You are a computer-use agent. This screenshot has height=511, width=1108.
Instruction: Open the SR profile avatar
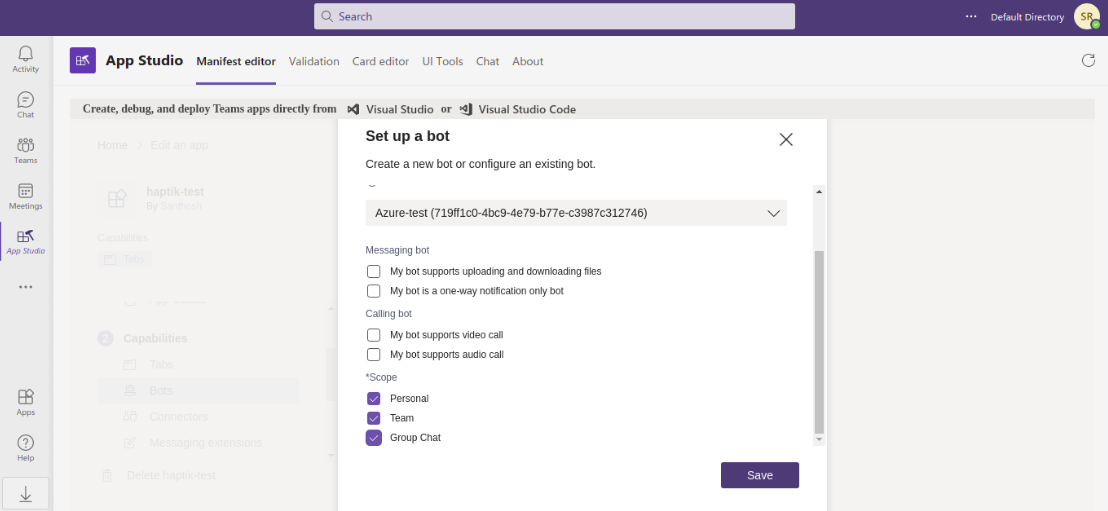(1086, 16)
